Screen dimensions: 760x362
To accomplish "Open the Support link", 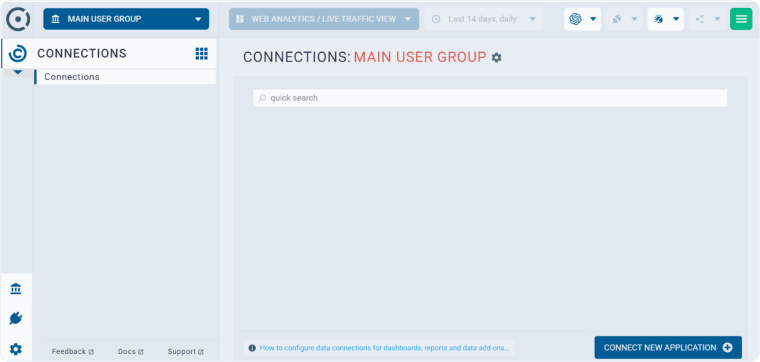I will point(186,351).
